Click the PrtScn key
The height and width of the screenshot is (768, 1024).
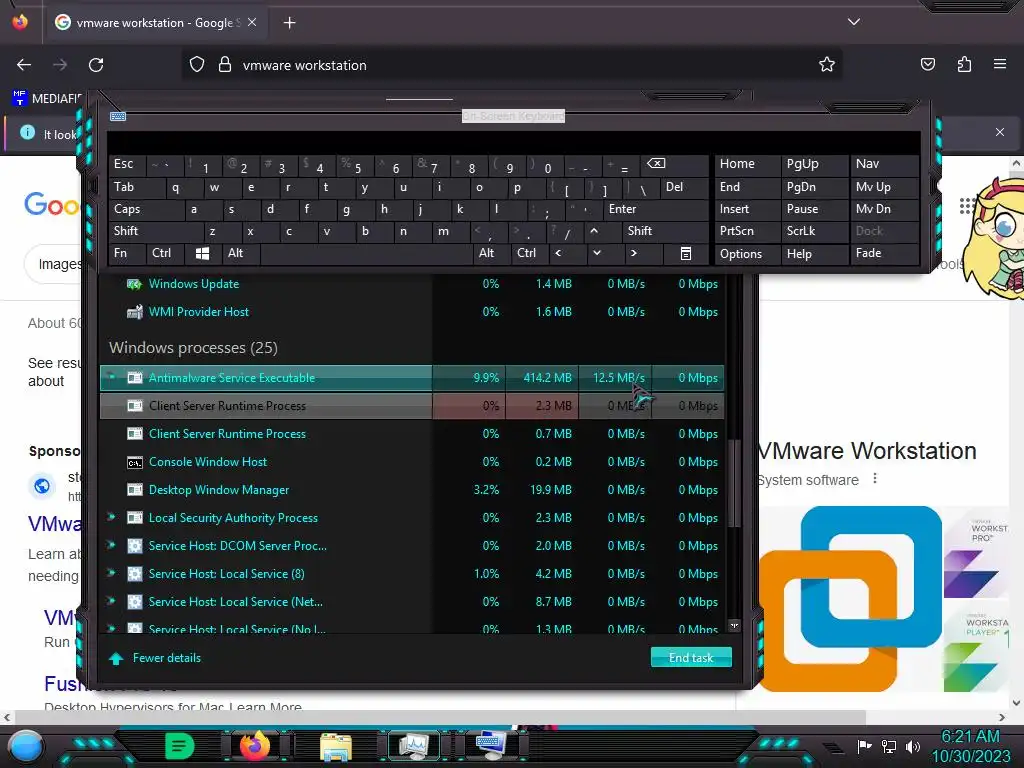click(746, 231)
